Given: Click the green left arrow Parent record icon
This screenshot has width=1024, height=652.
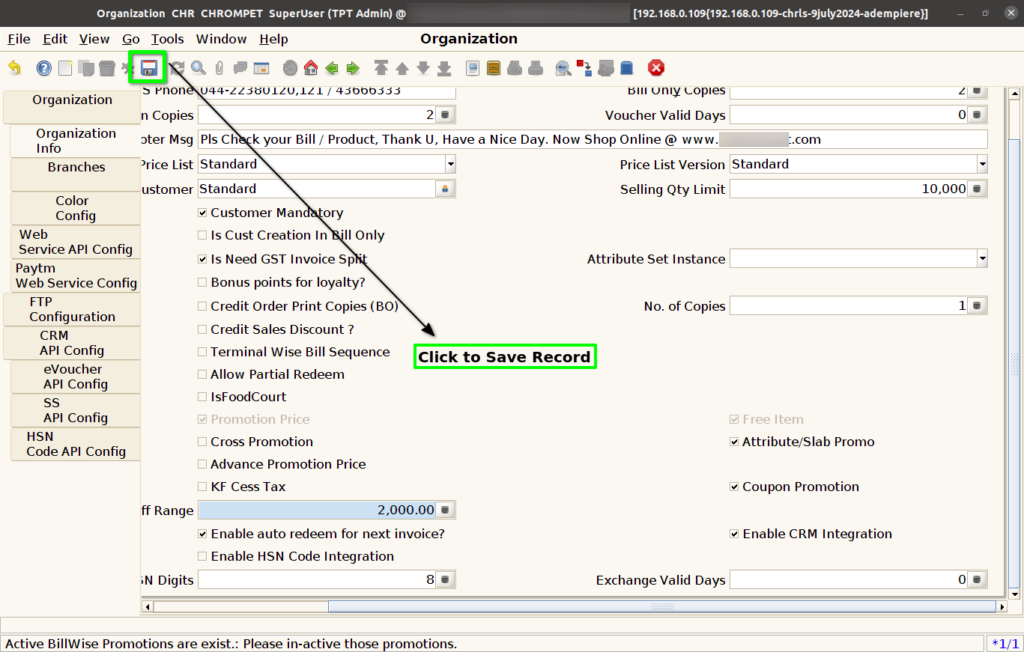Looking at the screenshot, I should (x=332, y=68).
